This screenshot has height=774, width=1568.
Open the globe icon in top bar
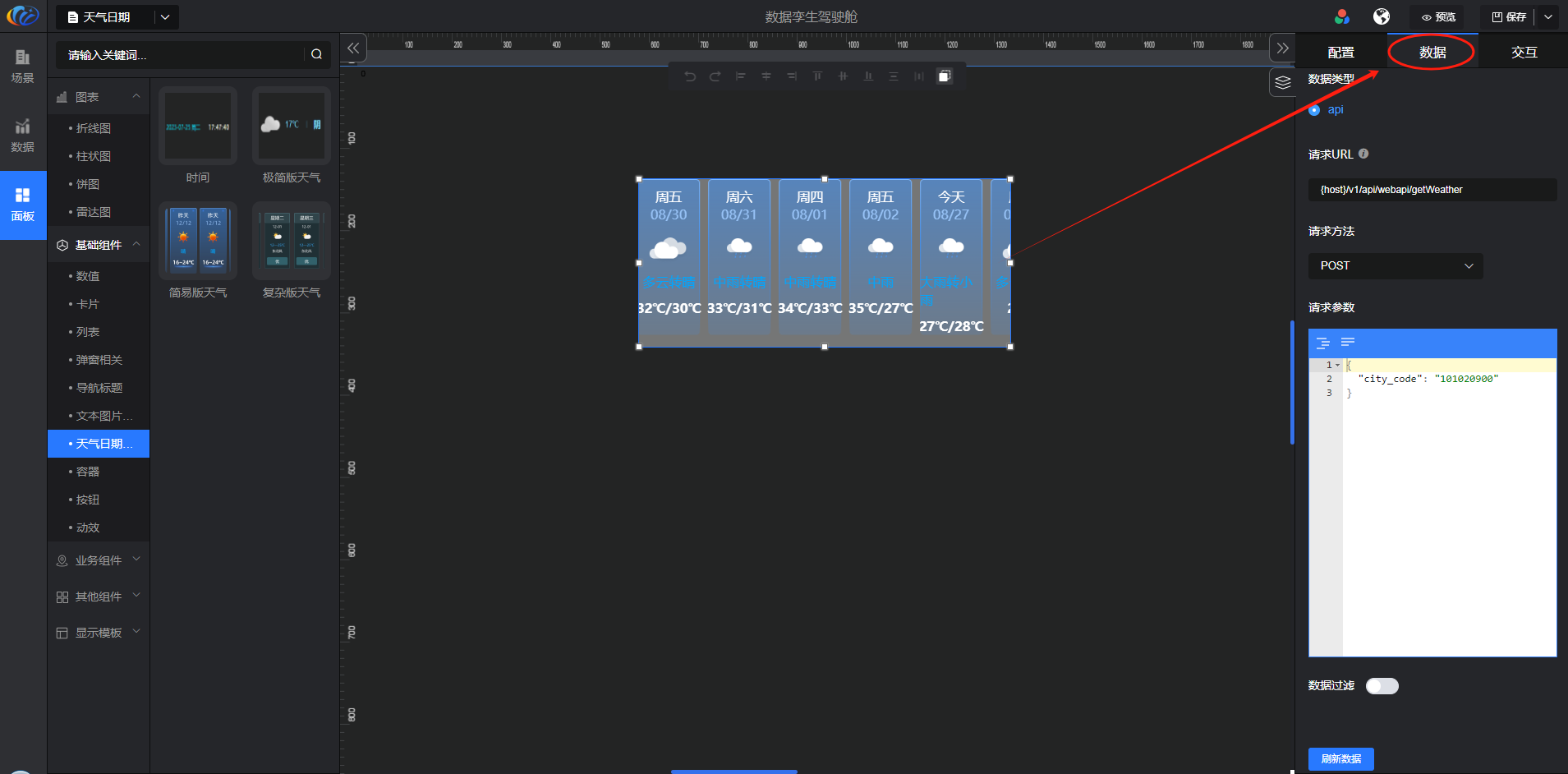(1382, 16)
